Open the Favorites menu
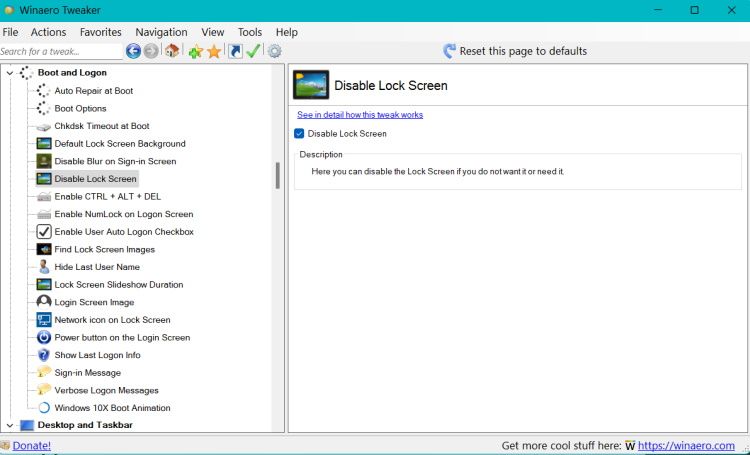 (x=100, y=32)
